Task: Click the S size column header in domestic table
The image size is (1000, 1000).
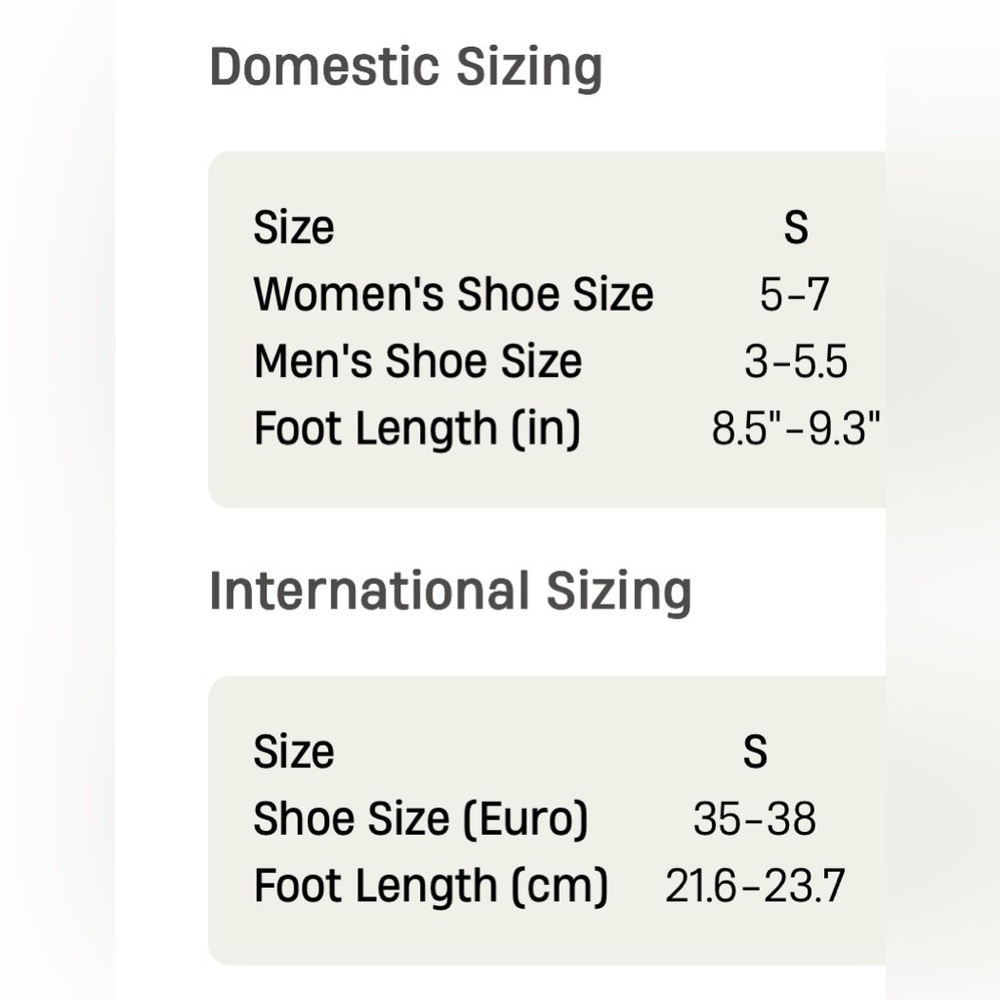Action: click(x=795, y=227)
